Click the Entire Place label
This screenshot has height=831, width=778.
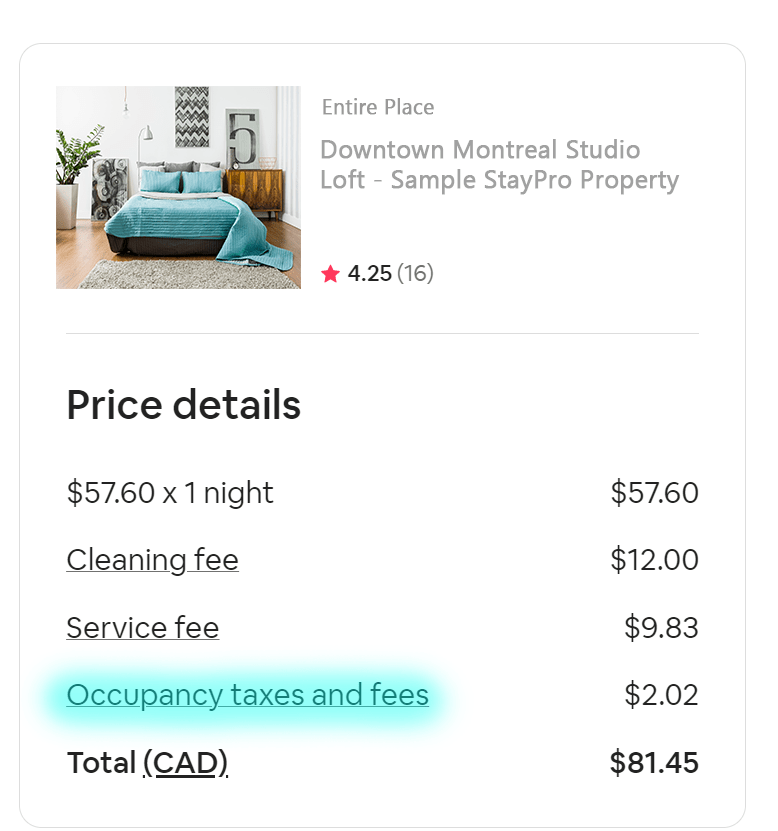click(x=378, y=108)
